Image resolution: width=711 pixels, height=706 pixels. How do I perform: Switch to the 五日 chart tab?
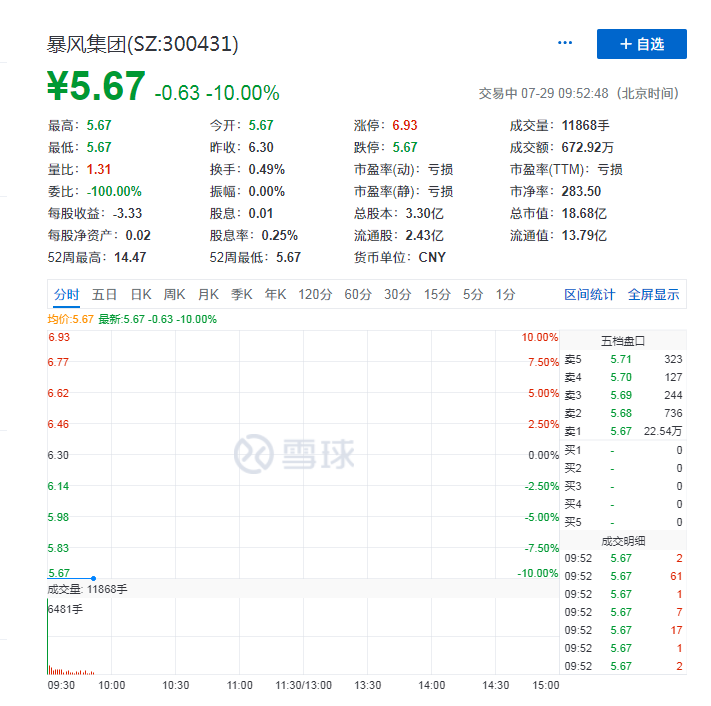point(104,294)
